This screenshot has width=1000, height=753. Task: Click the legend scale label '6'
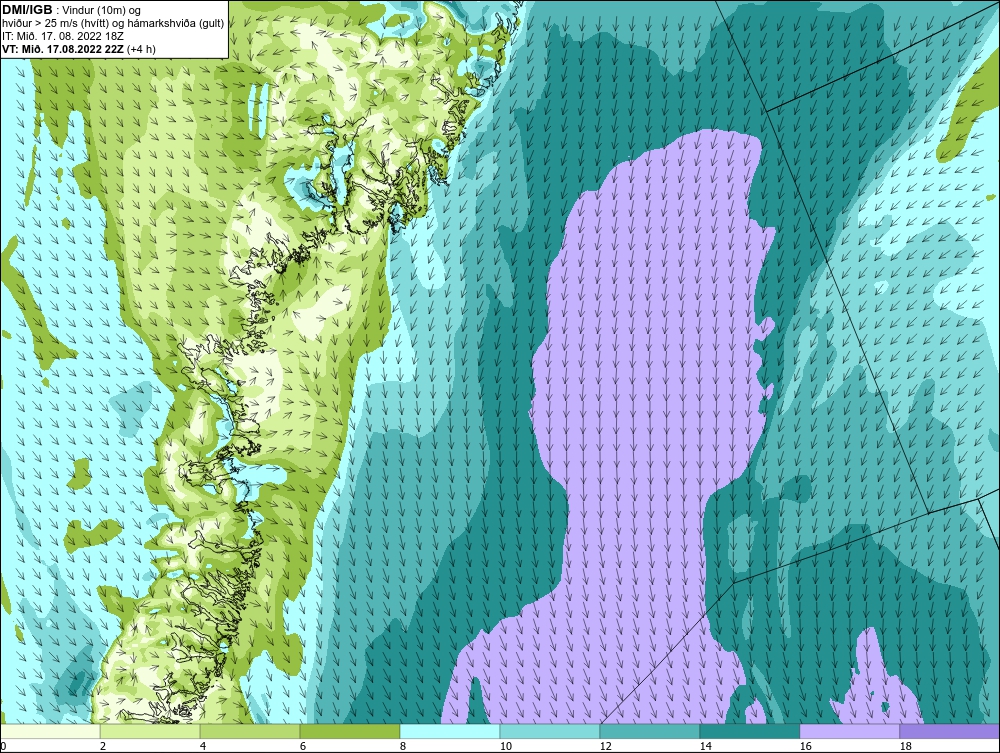(x=303, y=746)
